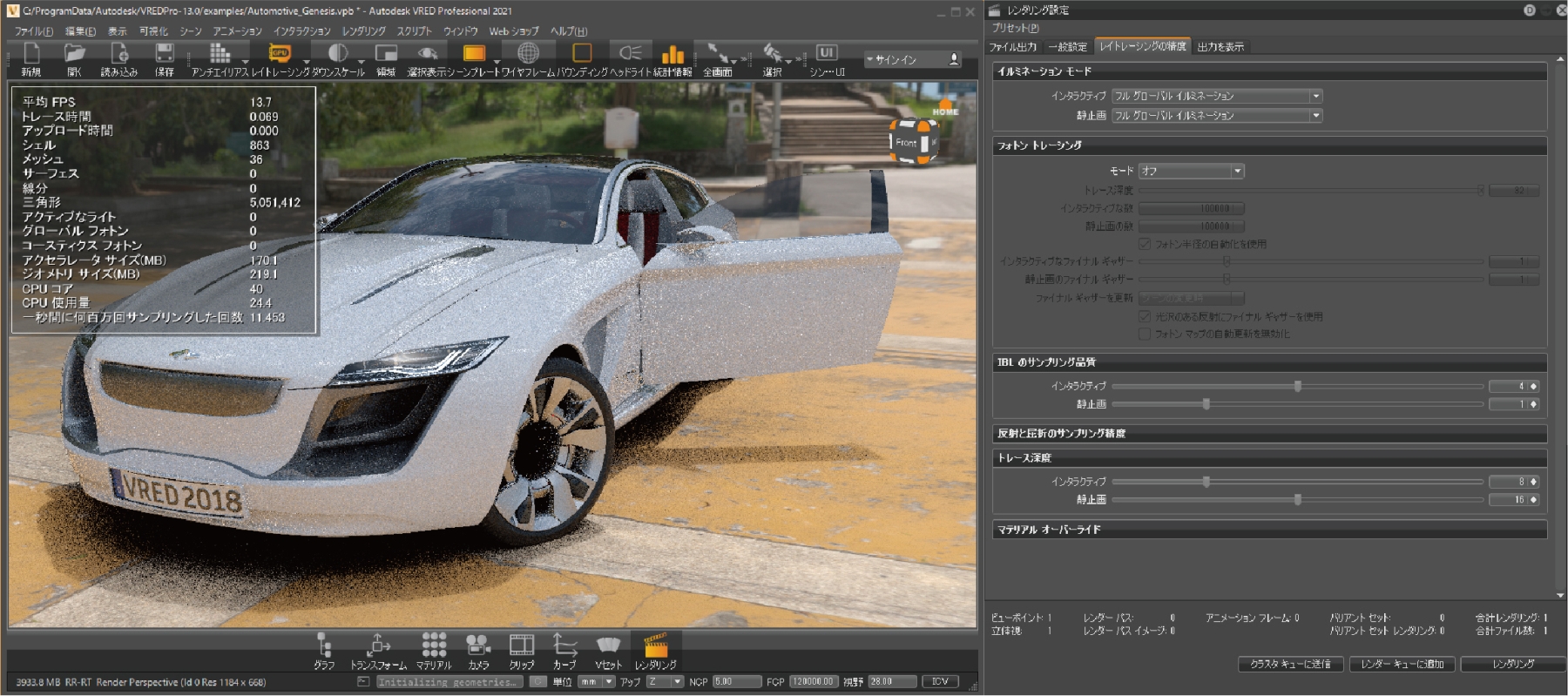The image size is (1568, 696).
Task: Open the カメラ editor module
Action: pos(478,645)
